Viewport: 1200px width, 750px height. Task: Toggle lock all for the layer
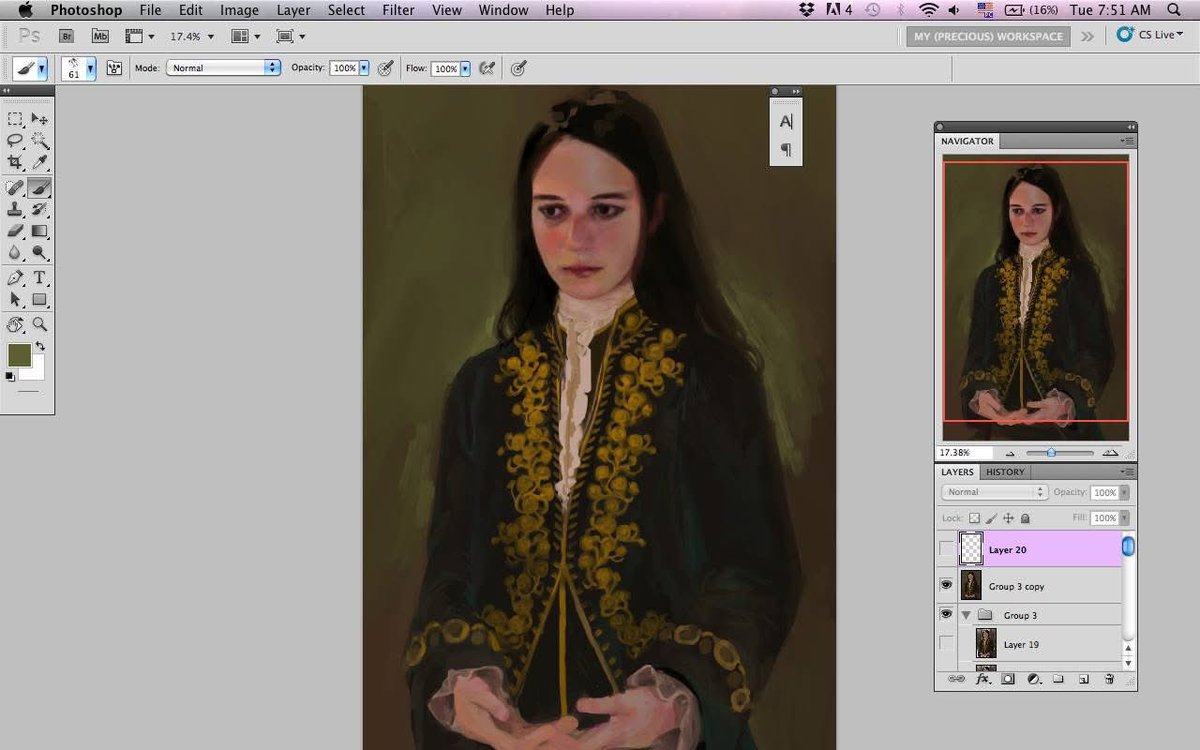[x=1025, y=518]
